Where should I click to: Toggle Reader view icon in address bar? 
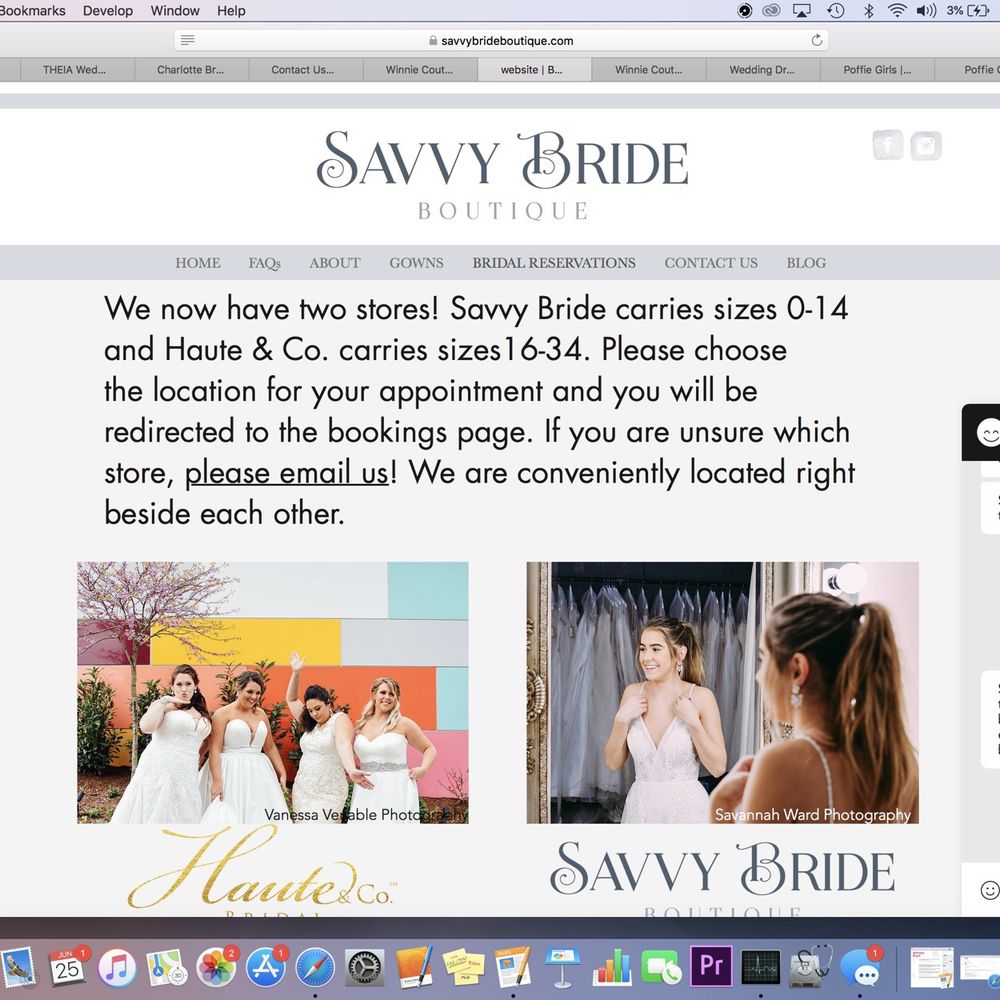coord(188,40)
